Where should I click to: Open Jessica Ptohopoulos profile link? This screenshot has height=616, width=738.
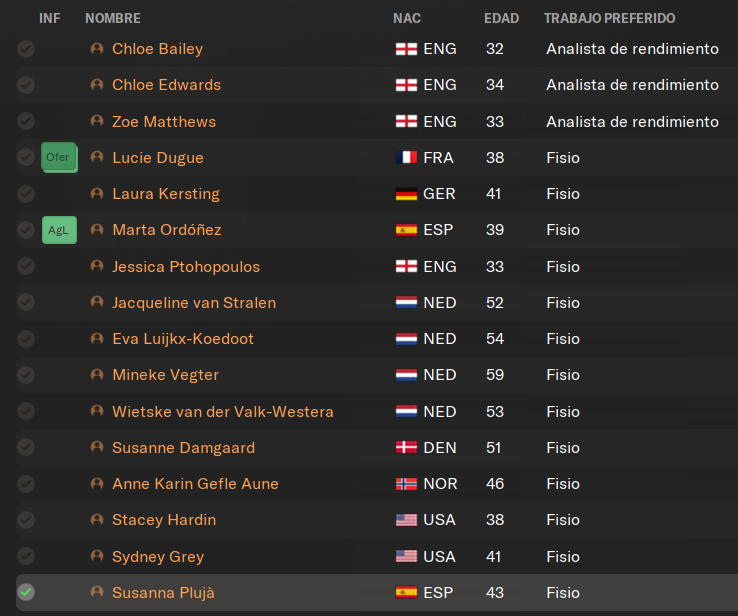186,266
